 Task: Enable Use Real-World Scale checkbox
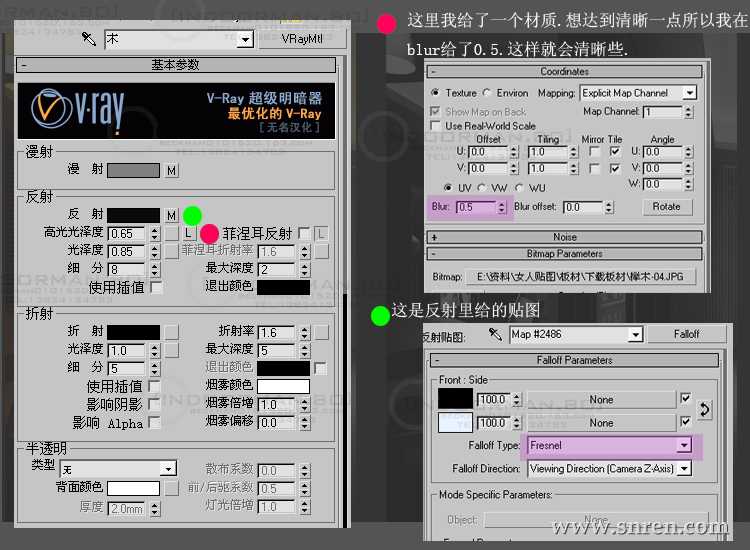(x=435, y=125)
